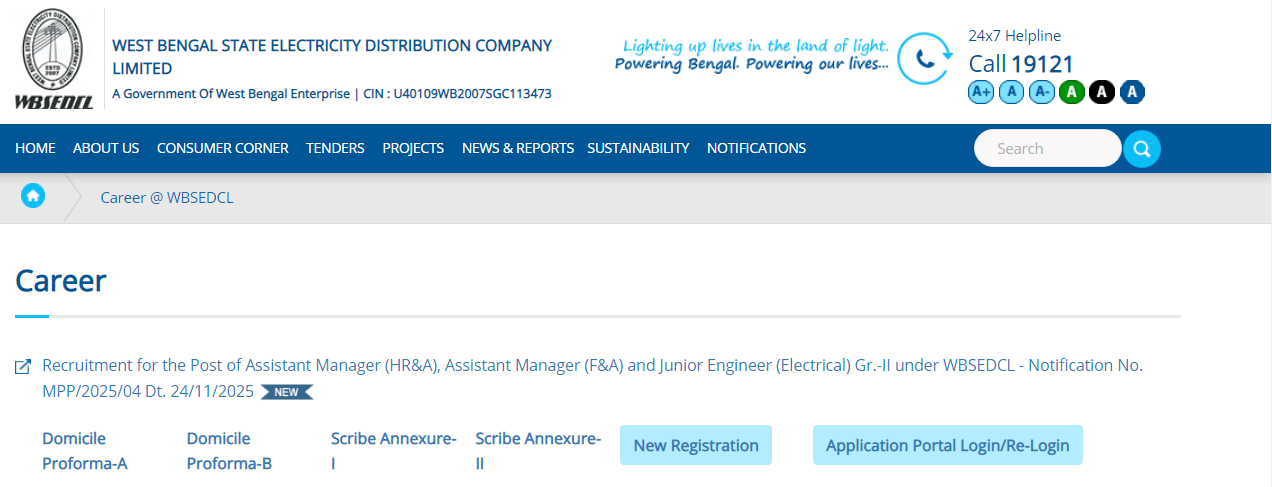Click external link icon beside Recruitment notice

(23, 367)
